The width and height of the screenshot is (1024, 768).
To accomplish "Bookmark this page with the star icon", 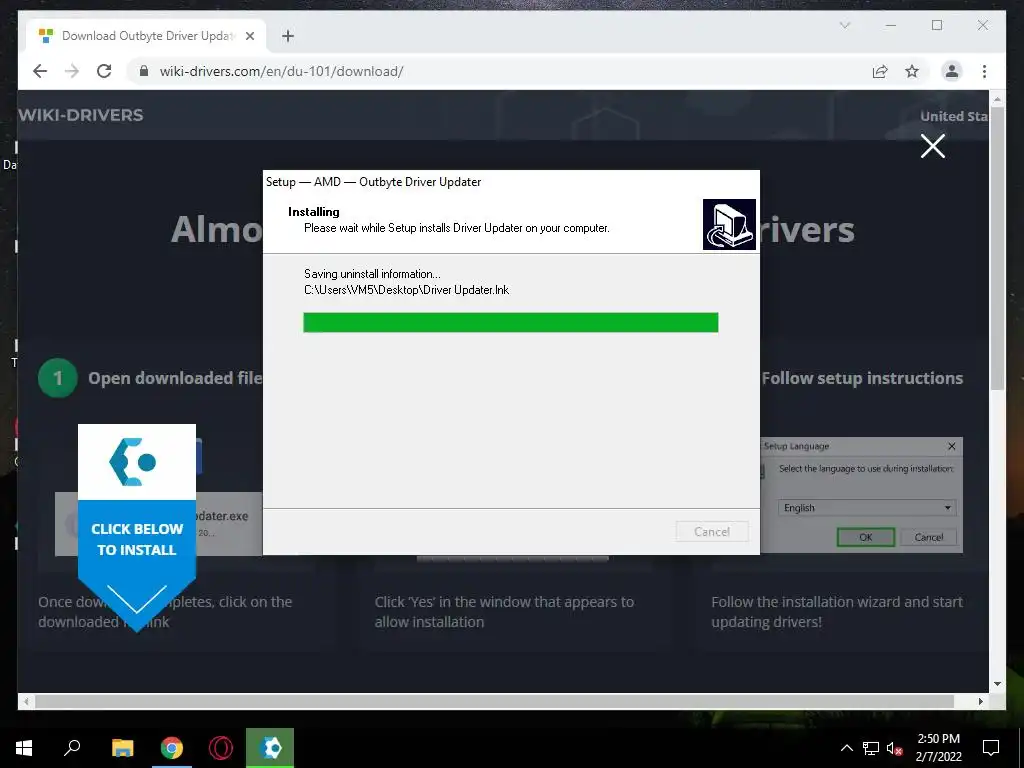I will pos(912,71).
